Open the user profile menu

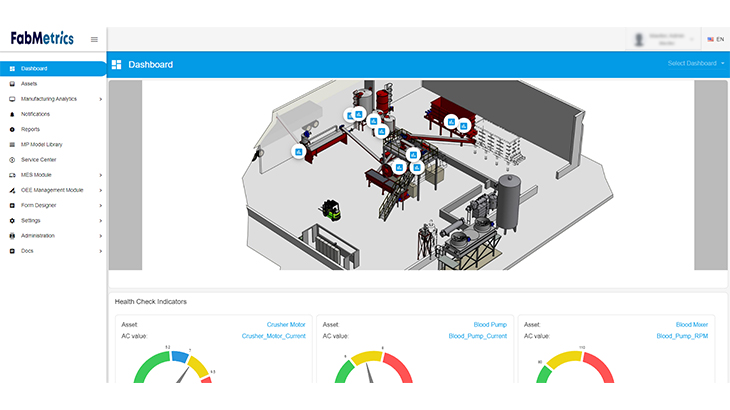pyautogui.click(x=664, y=39)
